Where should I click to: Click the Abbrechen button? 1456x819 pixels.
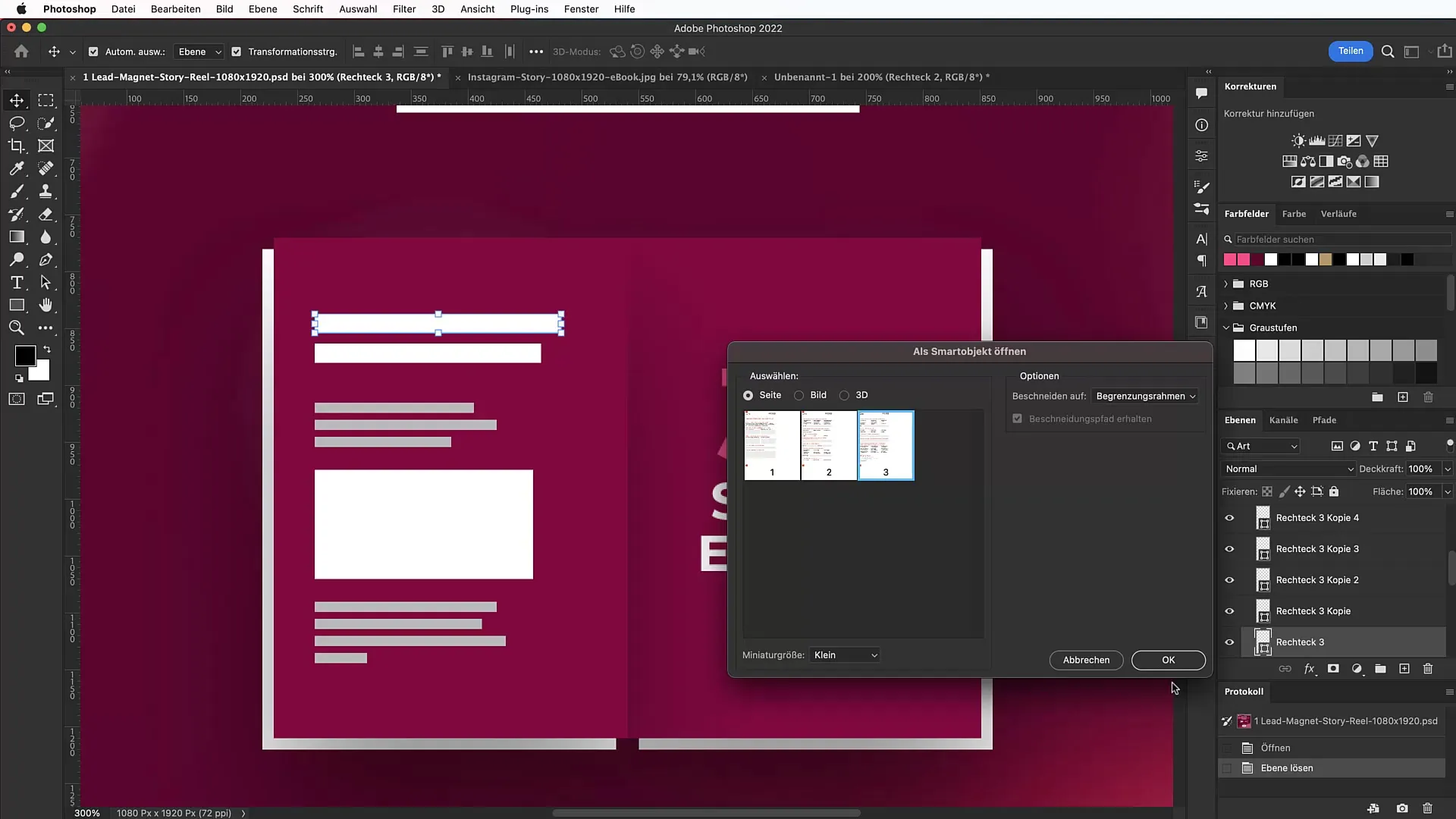pyautogui.click(x=1086, y=660)
